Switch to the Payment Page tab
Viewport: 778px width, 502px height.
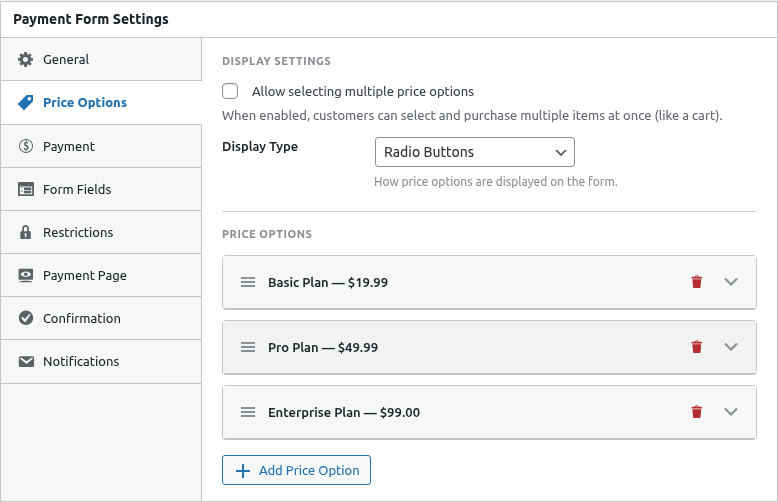coord(101,275)
